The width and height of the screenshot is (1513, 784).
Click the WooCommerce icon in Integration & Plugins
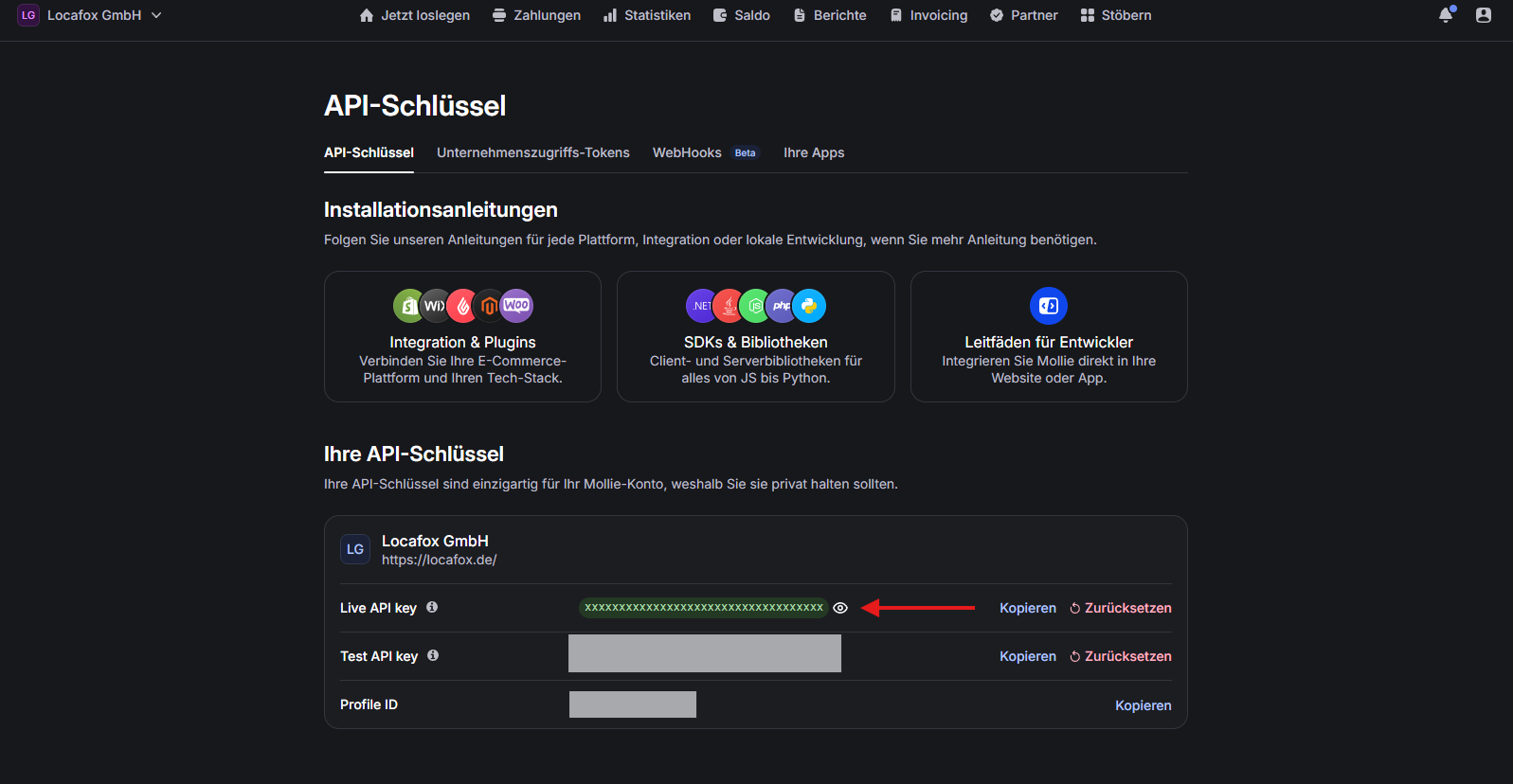(516, 306)
